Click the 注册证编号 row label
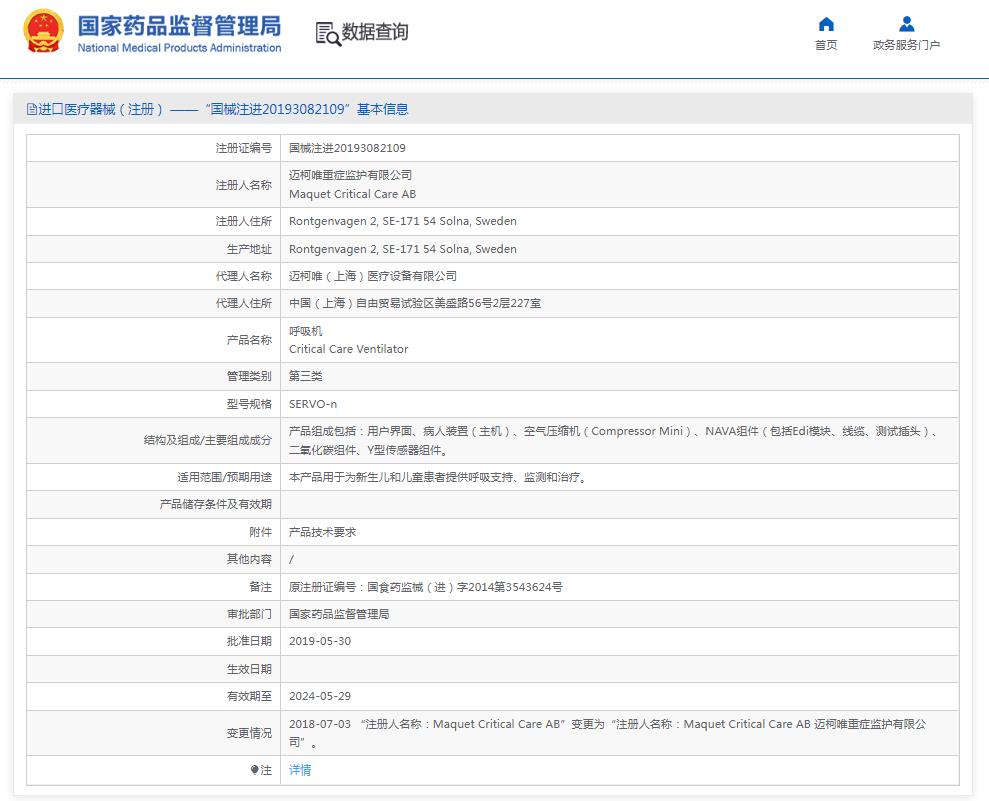989x801 pixels. (243, 148)
